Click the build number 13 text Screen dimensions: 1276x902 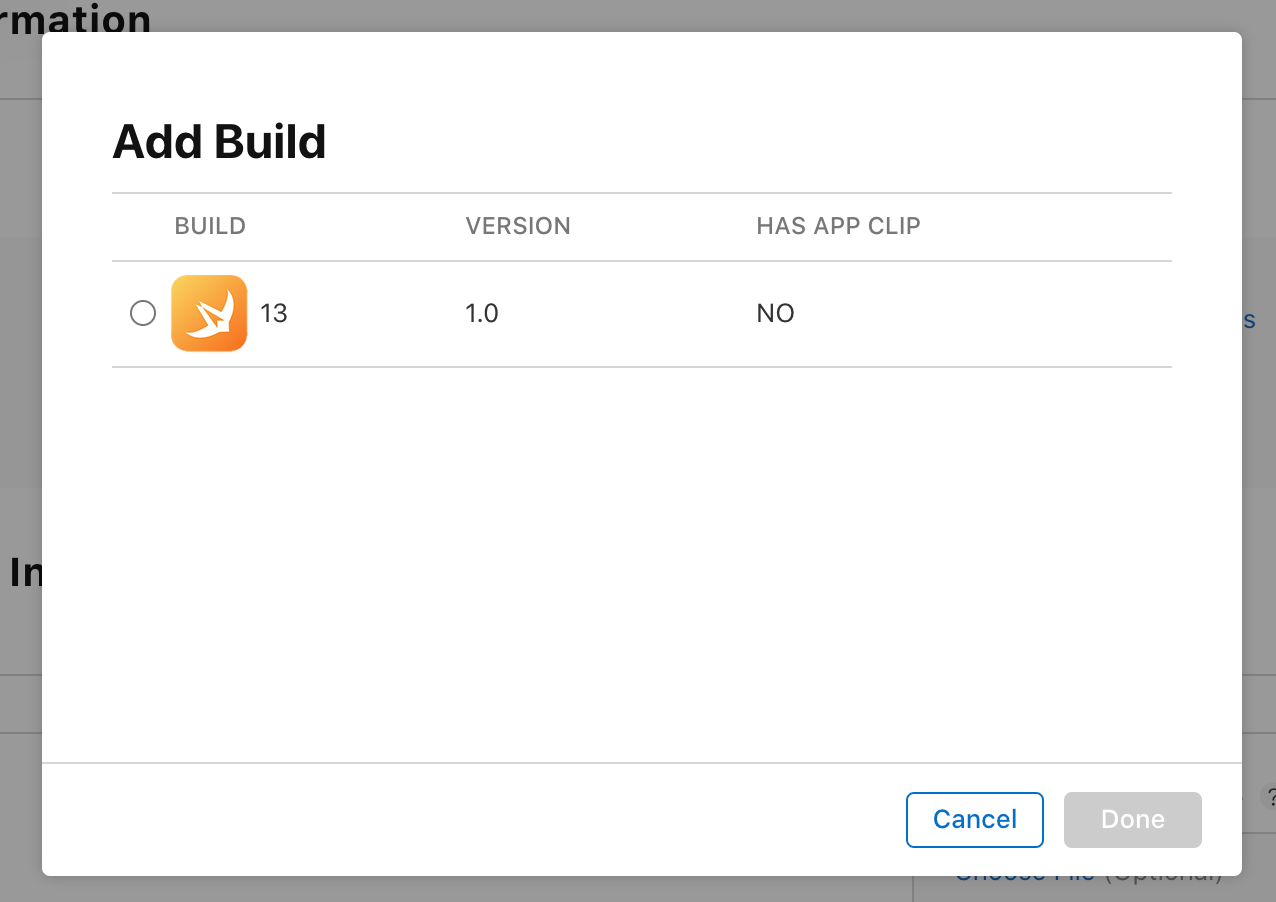pos(274,313)
